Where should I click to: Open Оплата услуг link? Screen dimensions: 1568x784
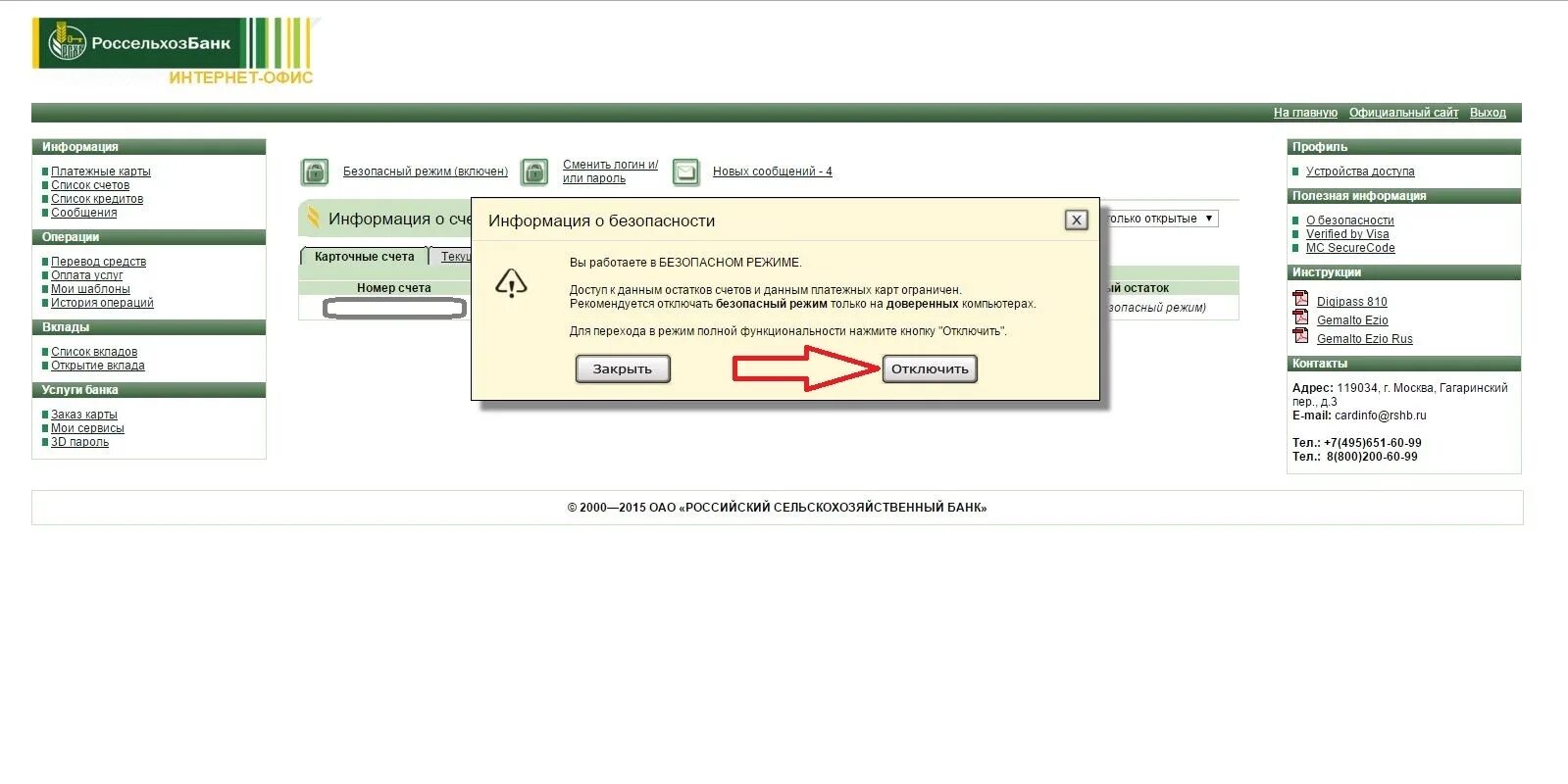(x=86, y=275)
